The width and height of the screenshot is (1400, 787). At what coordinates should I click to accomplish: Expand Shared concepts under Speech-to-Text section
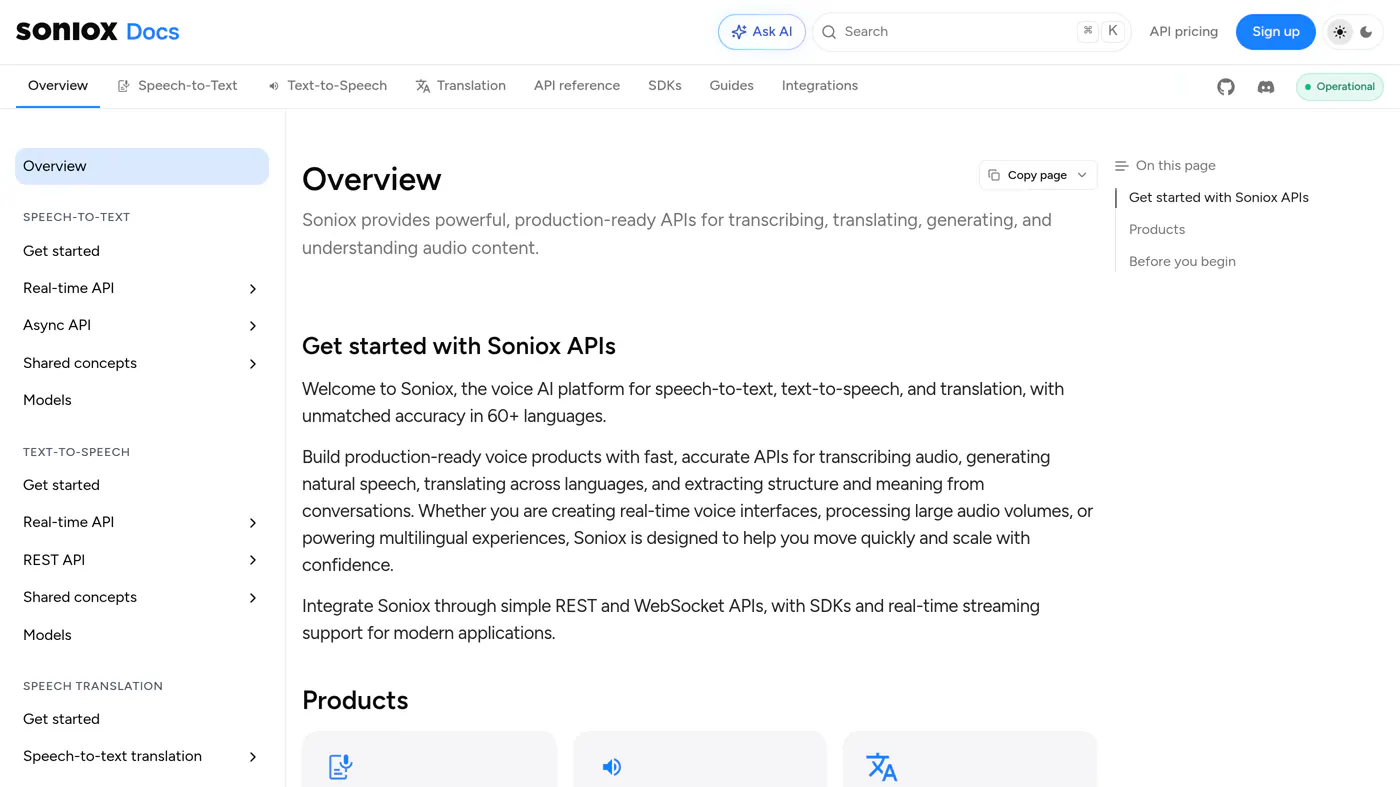coord(142,363)
